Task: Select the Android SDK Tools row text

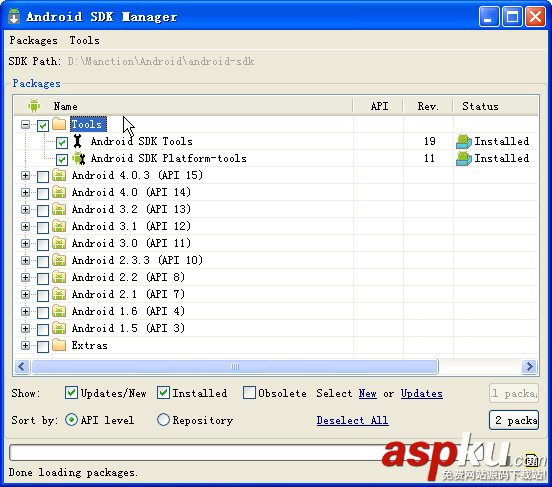Action: coord(142,141)
